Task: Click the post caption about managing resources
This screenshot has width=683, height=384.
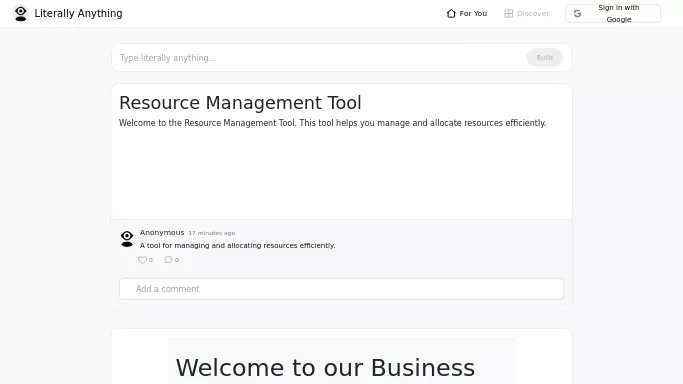Action: pyautogui.click(x=237, y=246)
